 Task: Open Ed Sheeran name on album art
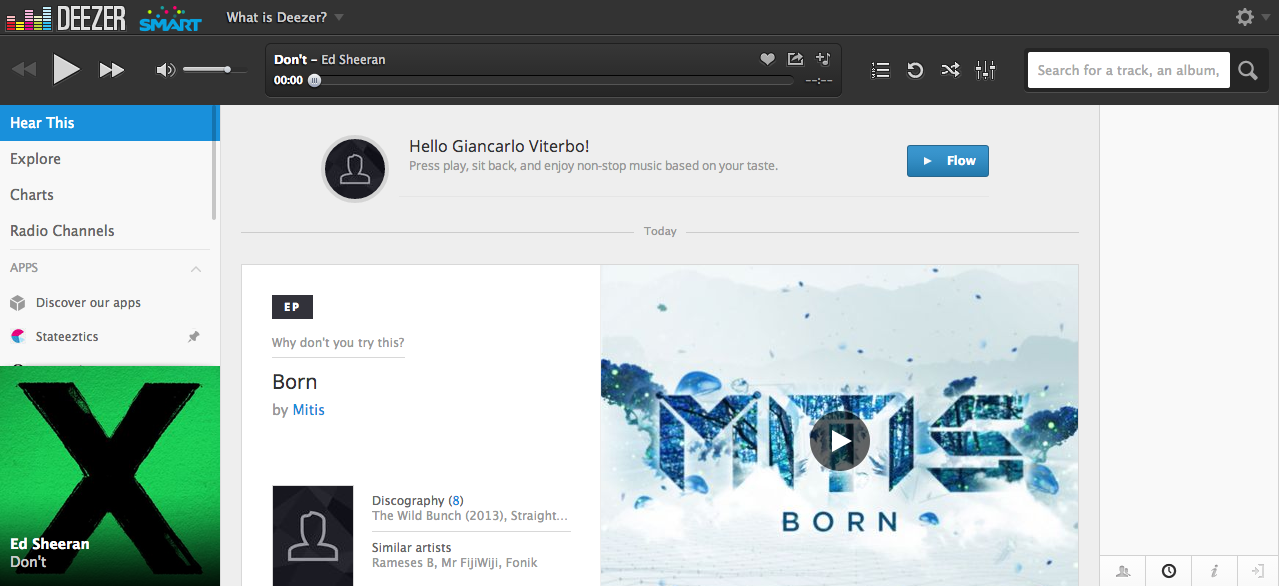click(x=50, y=544)
